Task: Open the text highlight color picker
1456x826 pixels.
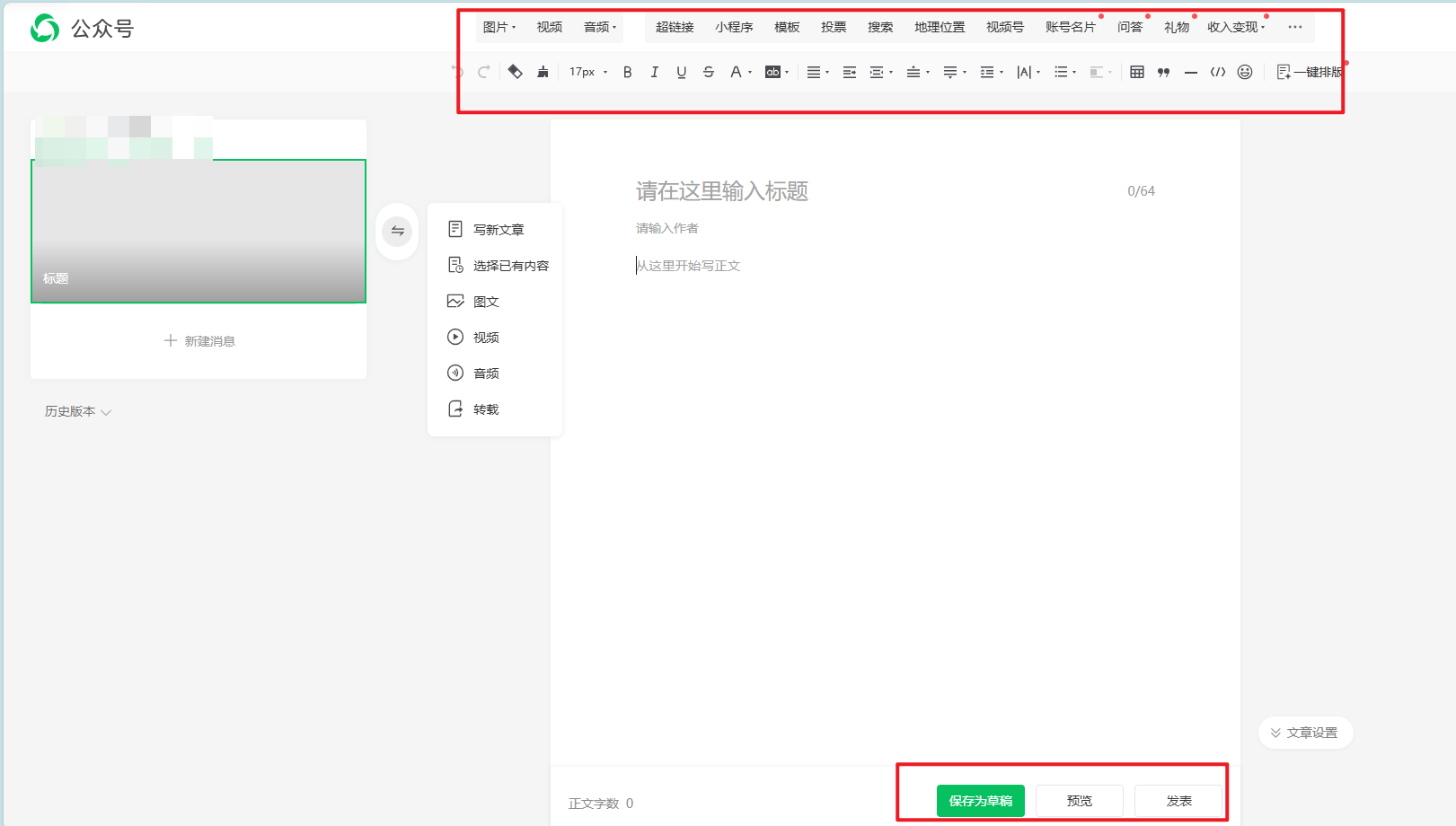Action: [x=774, y=72]
